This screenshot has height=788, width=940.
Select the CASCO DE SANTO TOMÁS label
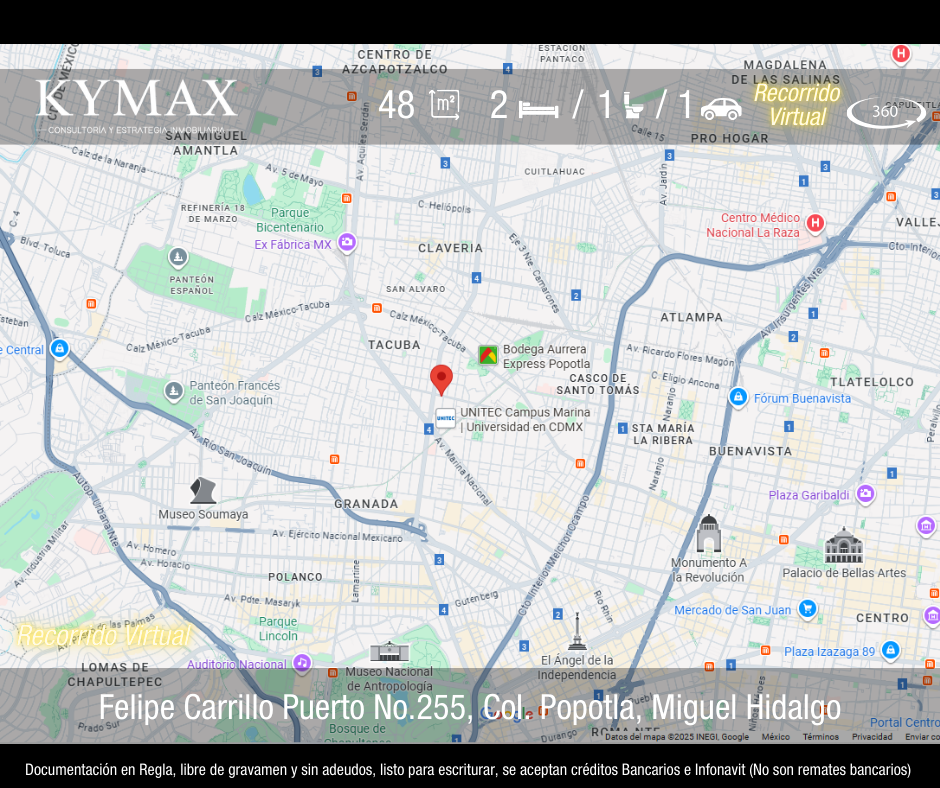coord(598,384)
